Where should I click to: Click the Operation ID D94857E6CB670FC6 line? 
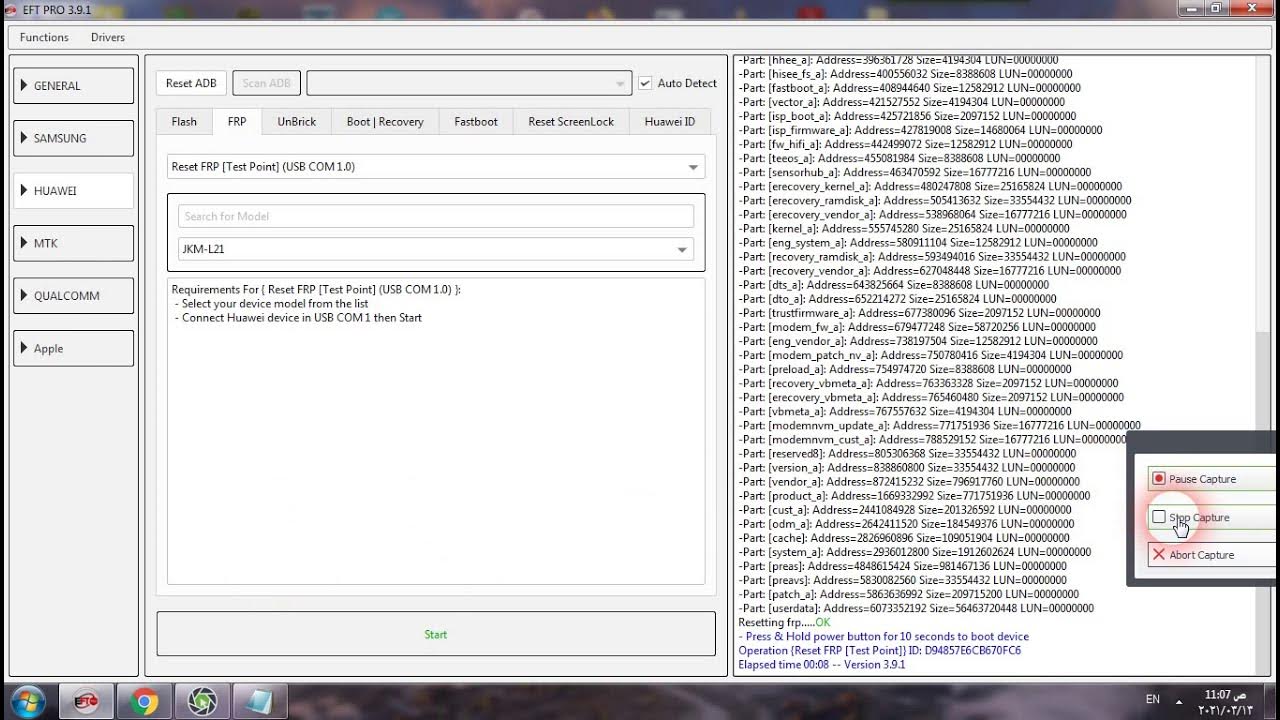[x=880, y=650]
